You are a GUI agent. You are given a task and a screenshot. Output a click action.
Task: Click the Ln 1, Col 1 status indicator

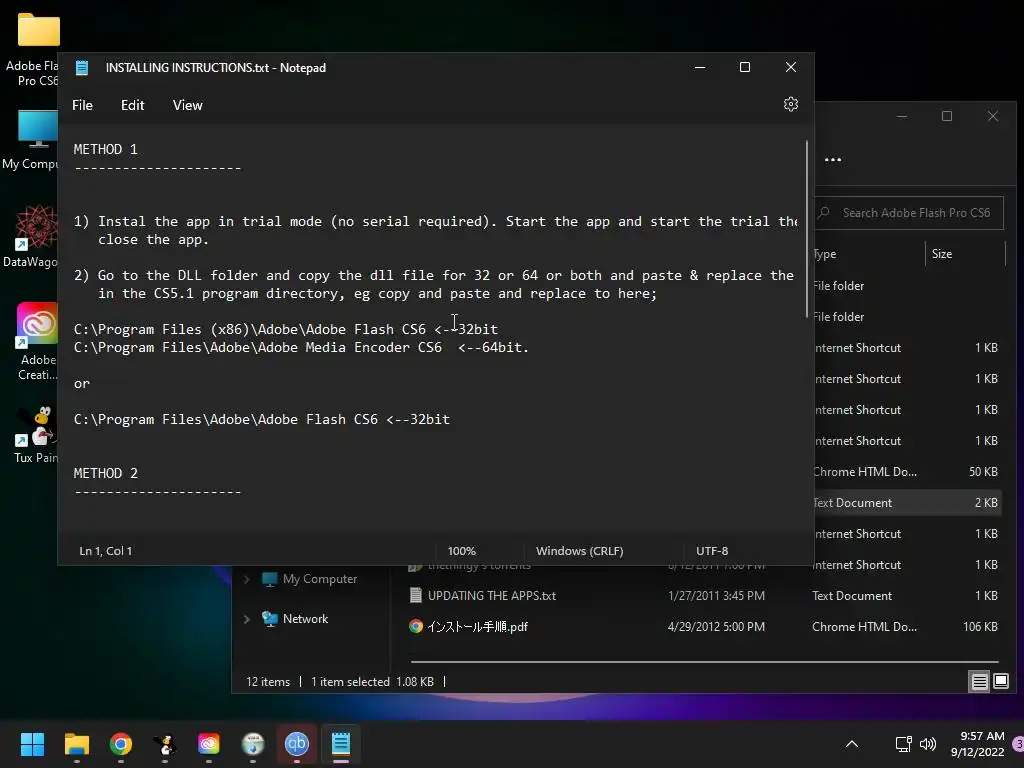106,551
